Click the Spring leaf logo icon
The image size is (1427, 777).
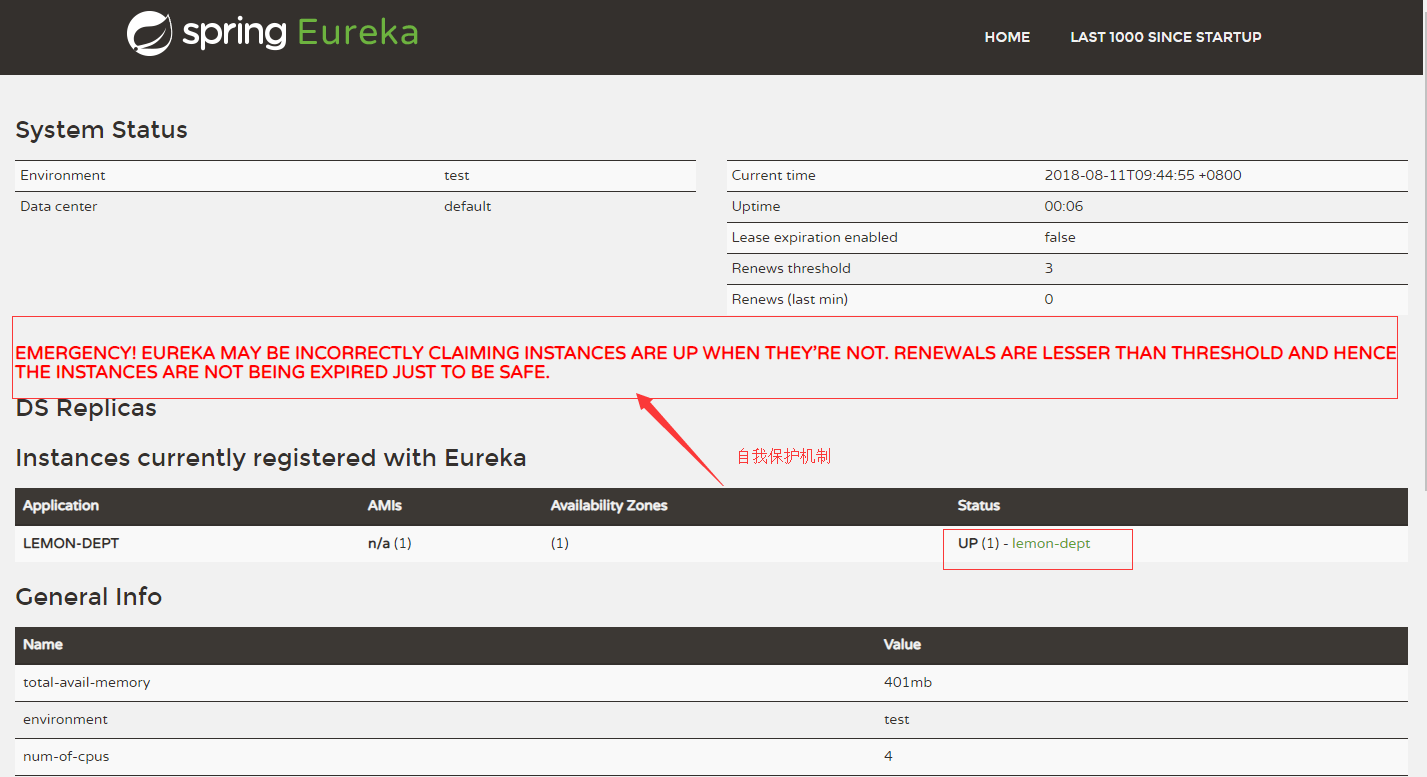pyautogui.click(x=150, y=33)
